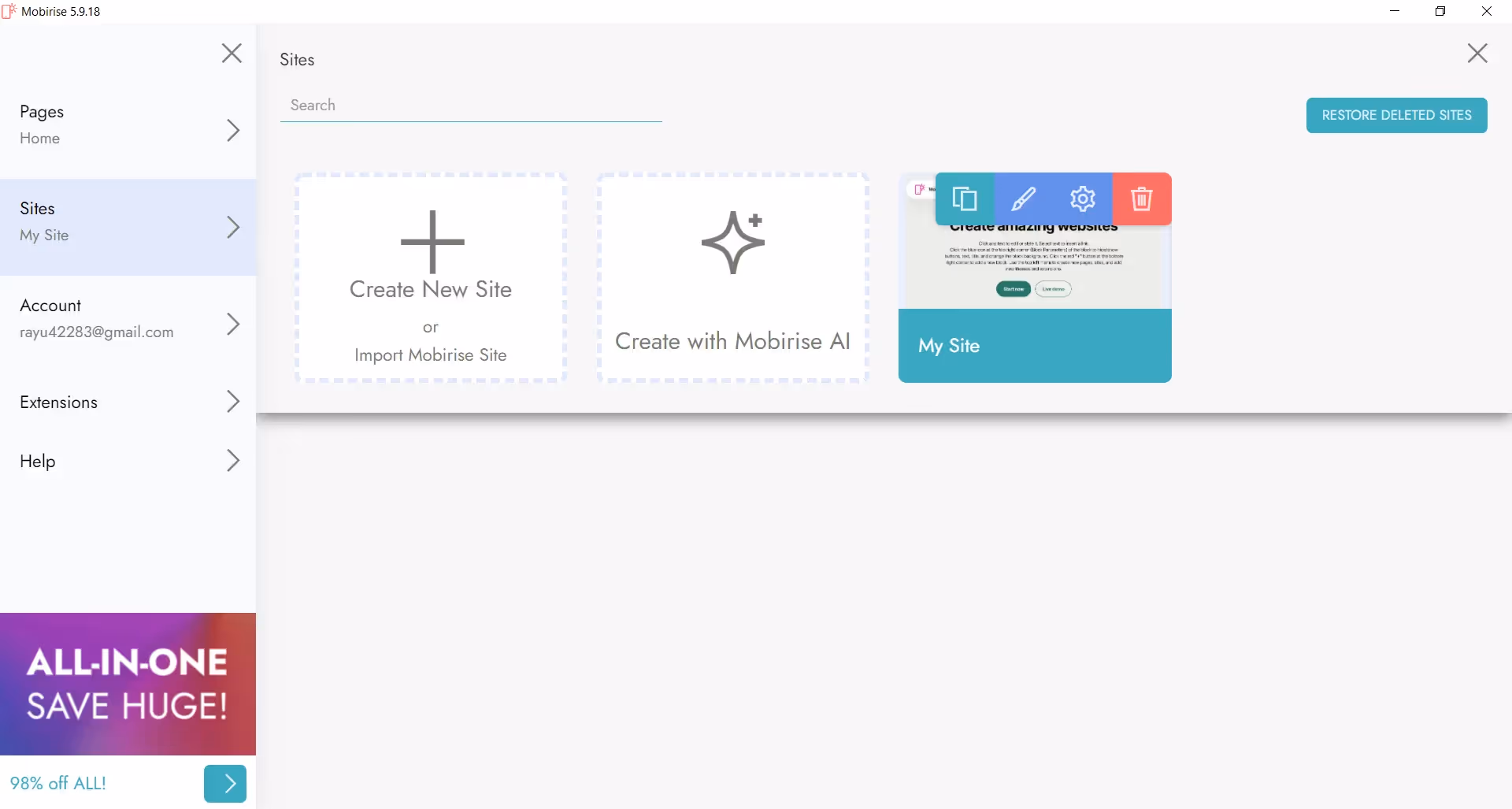The image size is (1512, 809).
Task: Click the rayu42283@gmail.com account text
Action: (97, 332)
